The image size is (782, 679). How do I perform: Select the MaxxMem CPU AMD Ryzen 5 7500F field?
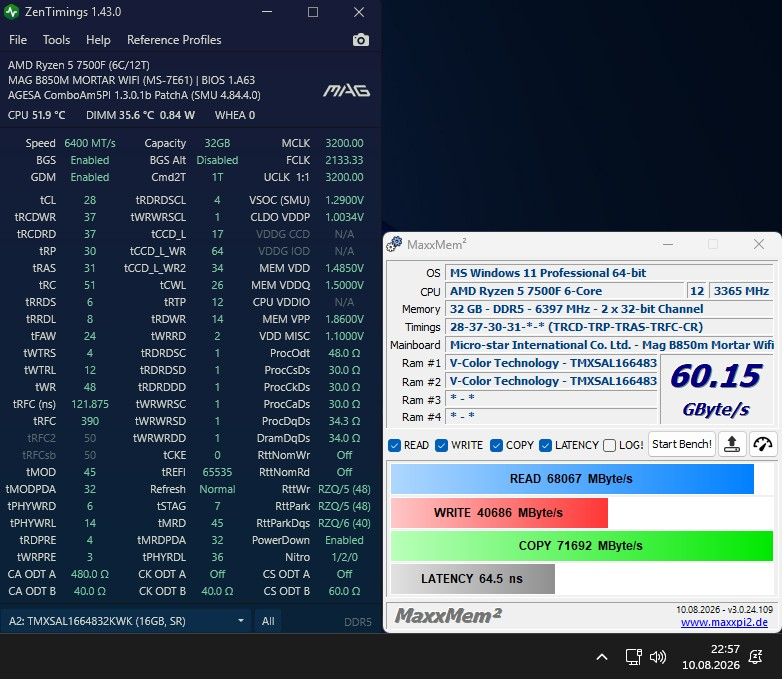coord(565,291)
